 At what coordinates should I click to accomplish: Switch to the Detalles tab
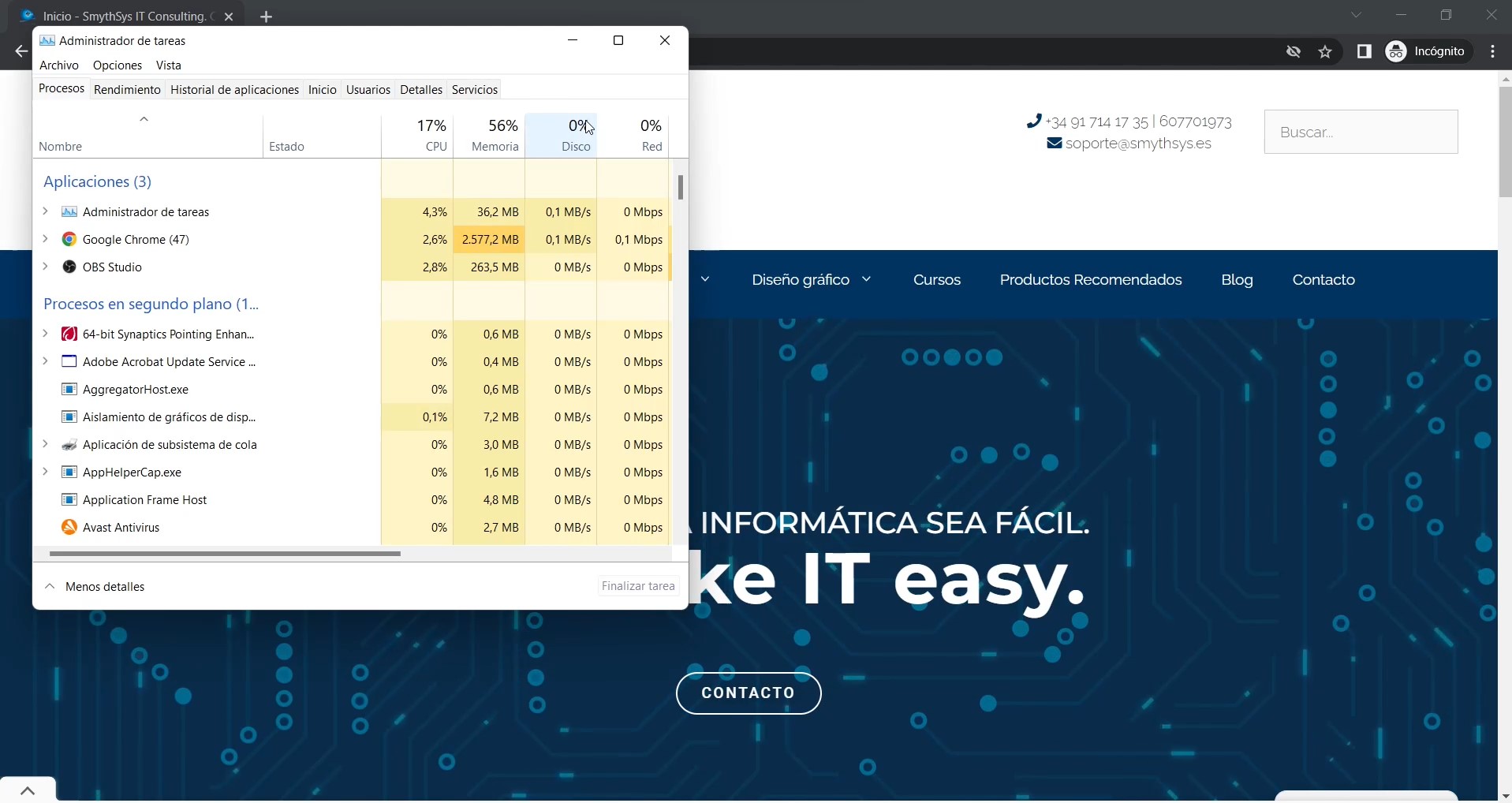coord(421,90)
